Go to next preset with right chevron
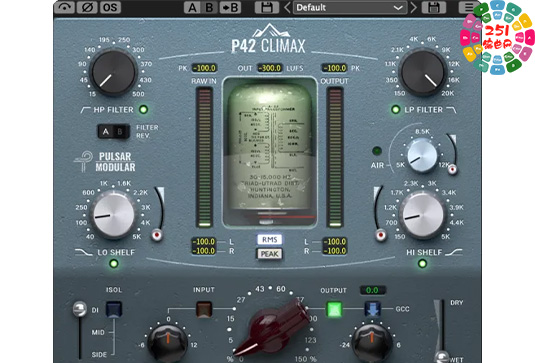The height and width of the screenshot is (363, 535). pos(414,8)
